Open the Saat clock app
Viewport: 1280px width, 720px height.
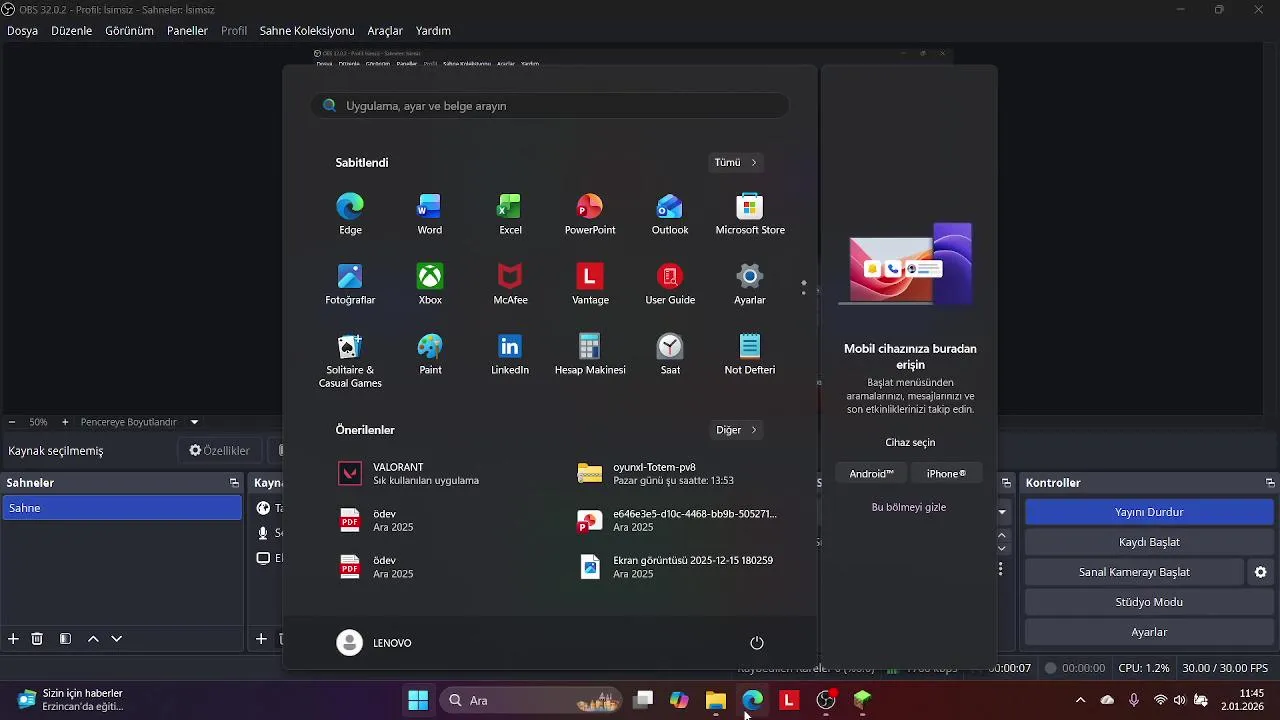[670, 354]
